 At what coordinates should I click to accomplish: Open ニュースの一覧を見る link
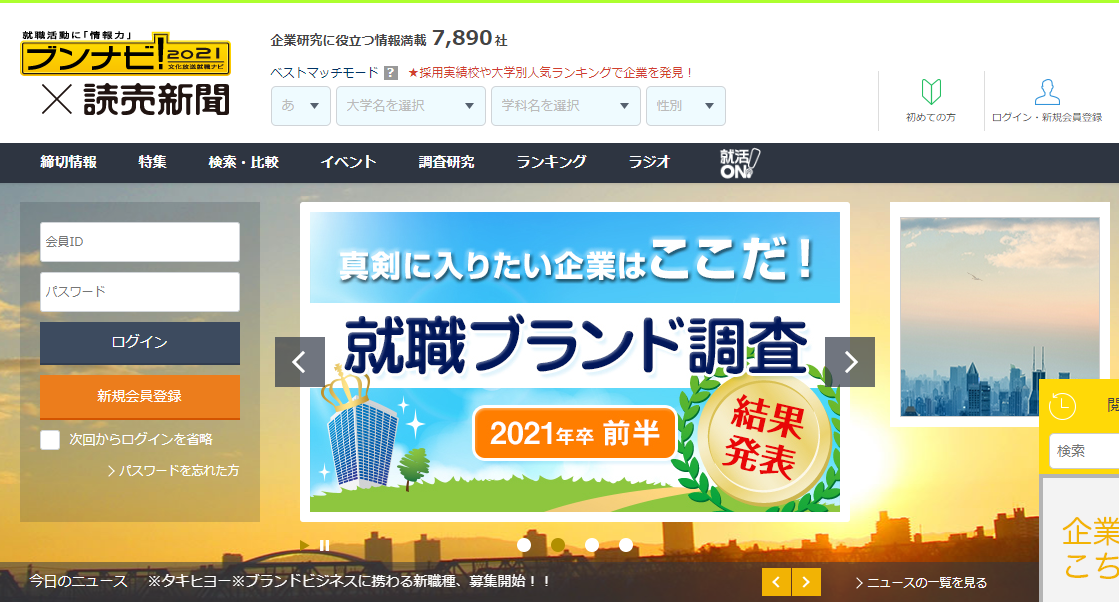pos(921,583)
